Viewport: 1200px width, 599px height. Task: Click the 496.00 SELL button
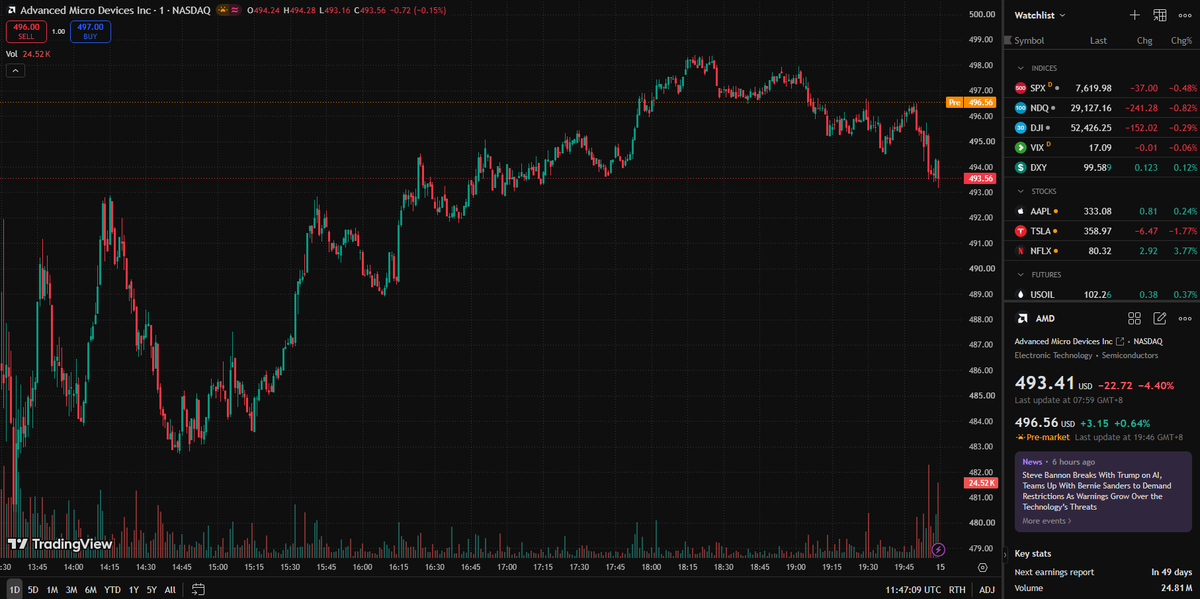point(26,32)
